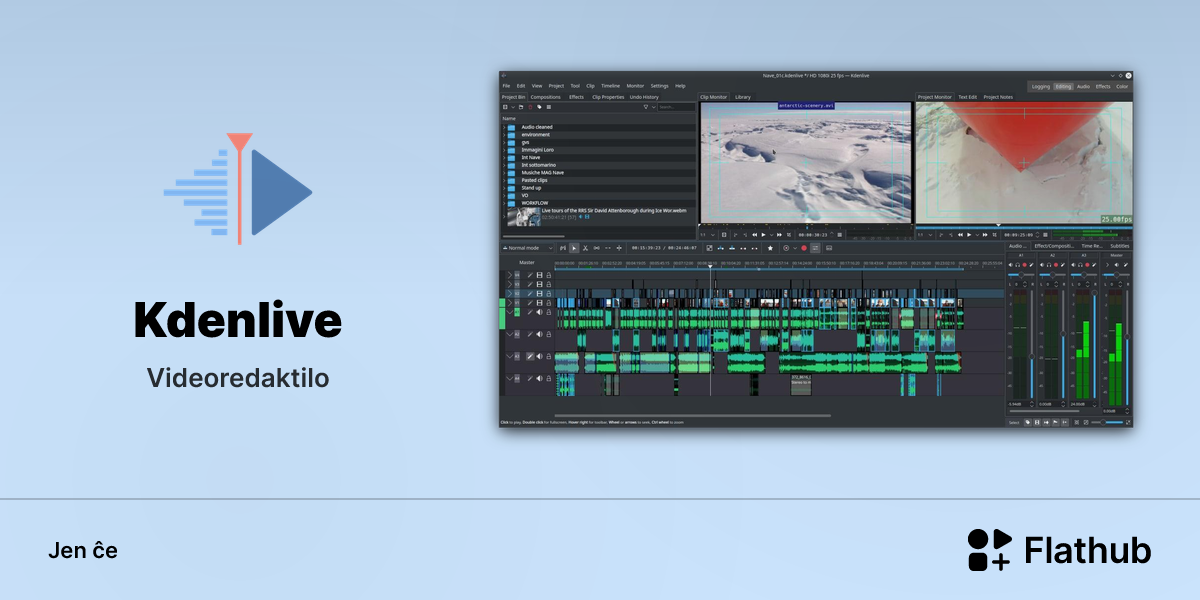
Task: Lock the V2 video track
Action: pyautogui.click(x=548, y=294)
